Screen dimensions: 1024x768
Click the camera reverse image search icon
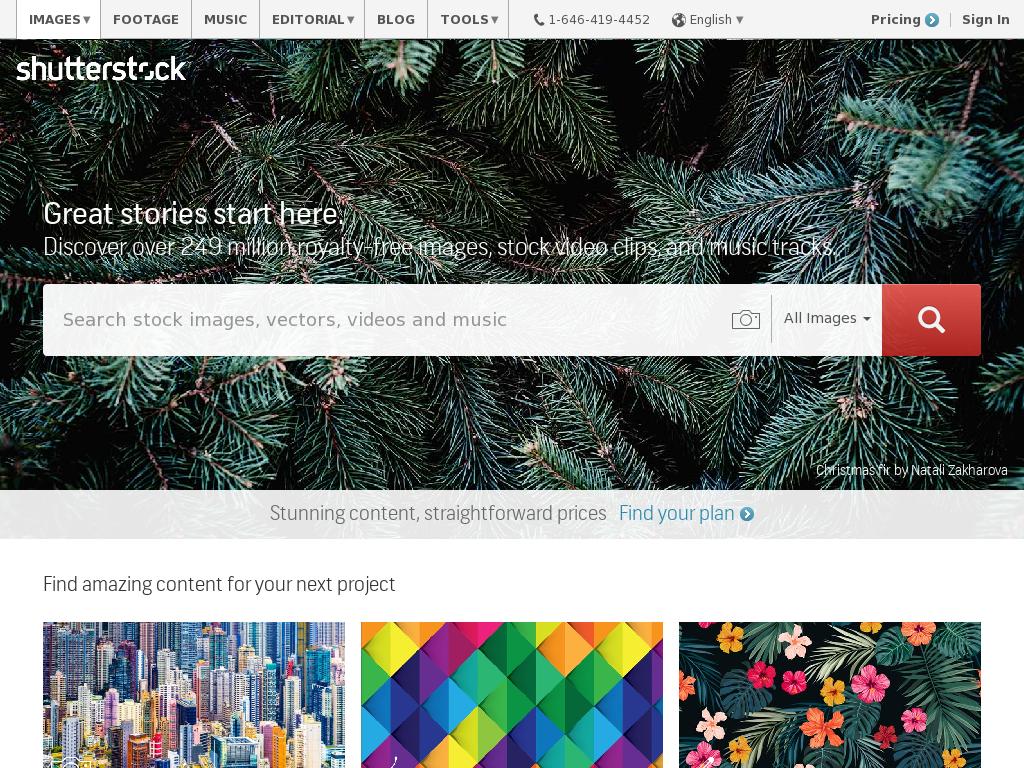pos(745,319)
